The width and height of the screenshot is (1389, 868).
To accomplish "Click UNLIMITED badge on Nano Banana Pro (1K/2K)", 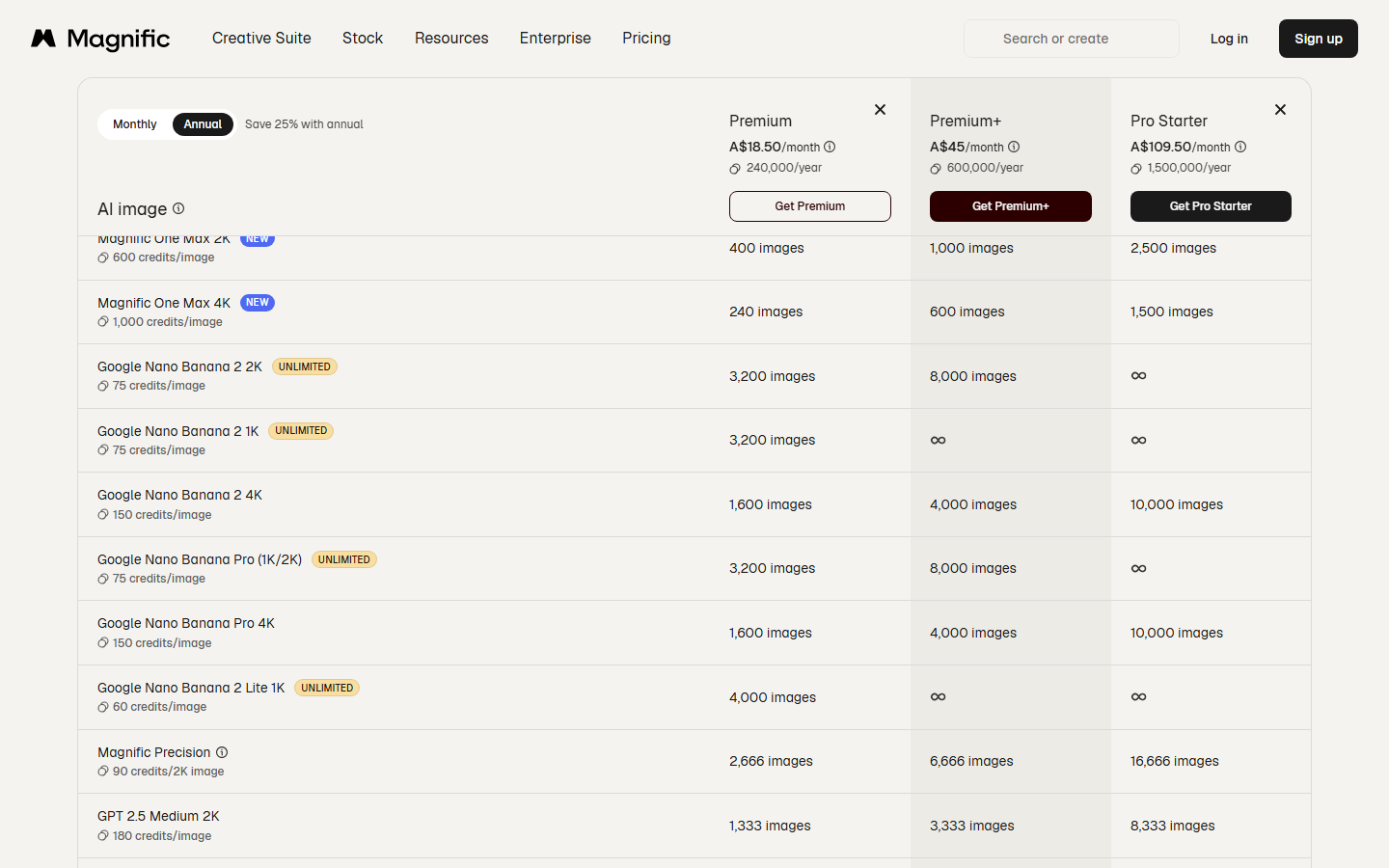I will 344,559.
